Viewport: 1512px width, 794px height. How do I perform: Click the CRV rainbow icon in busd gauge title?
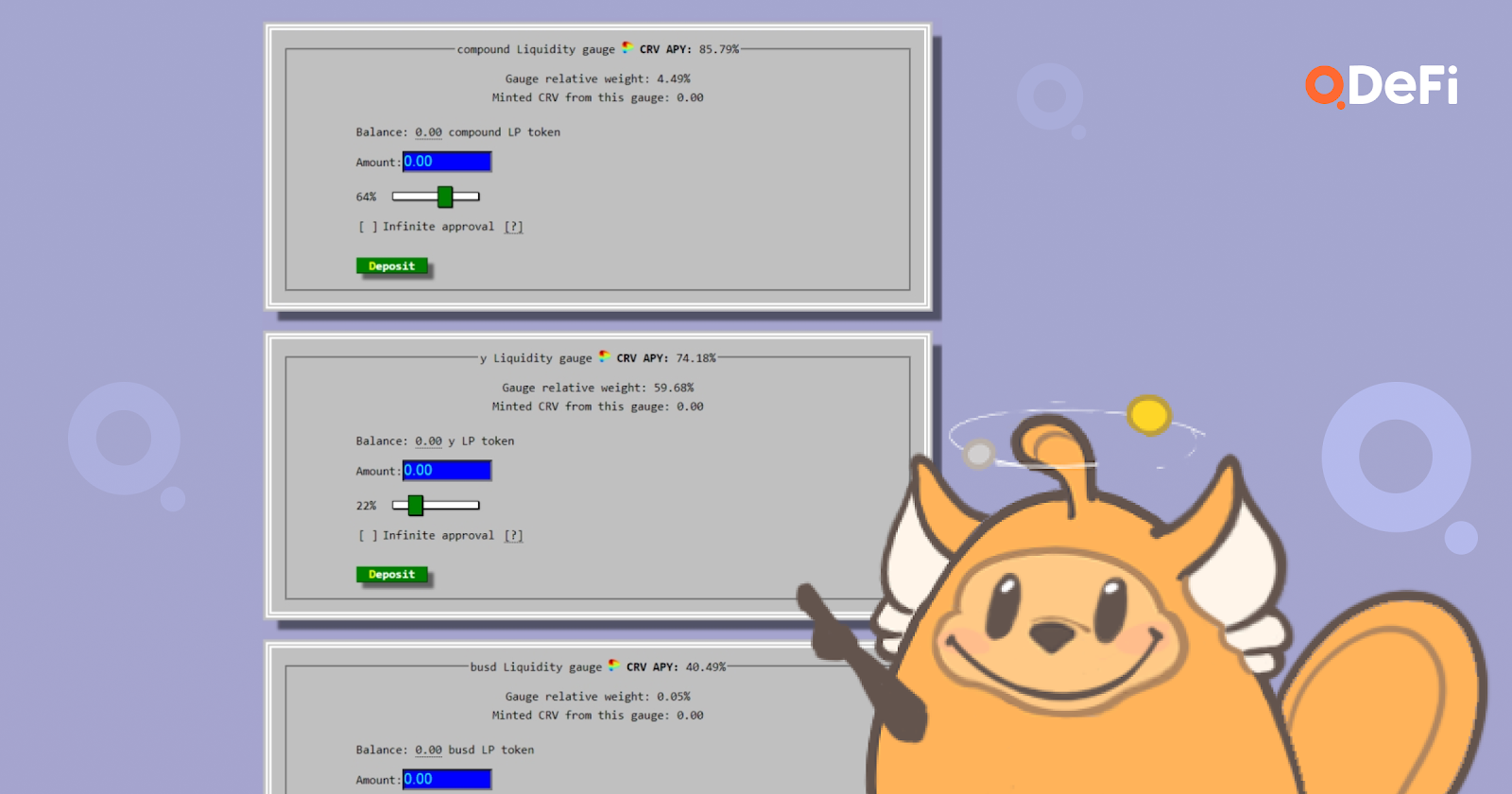614,666
